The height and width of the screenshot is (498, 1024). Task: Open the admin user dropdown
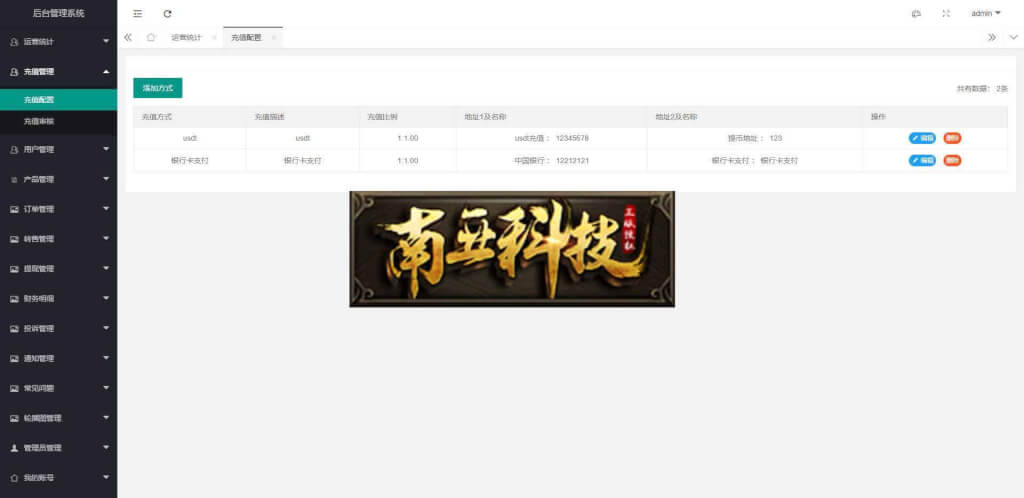coord(985,13)
